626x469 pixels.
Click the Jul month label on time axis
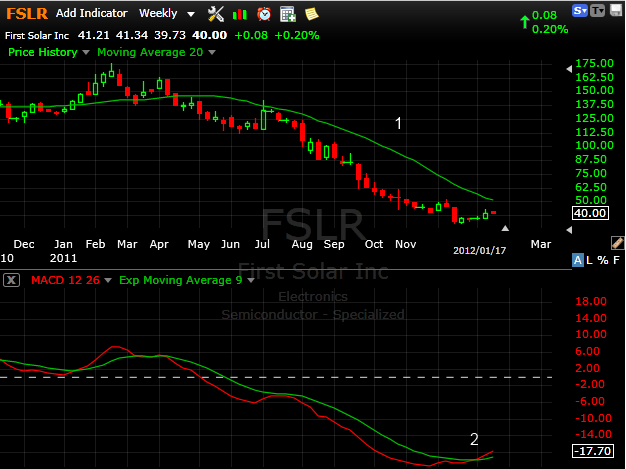click(262, 244)
